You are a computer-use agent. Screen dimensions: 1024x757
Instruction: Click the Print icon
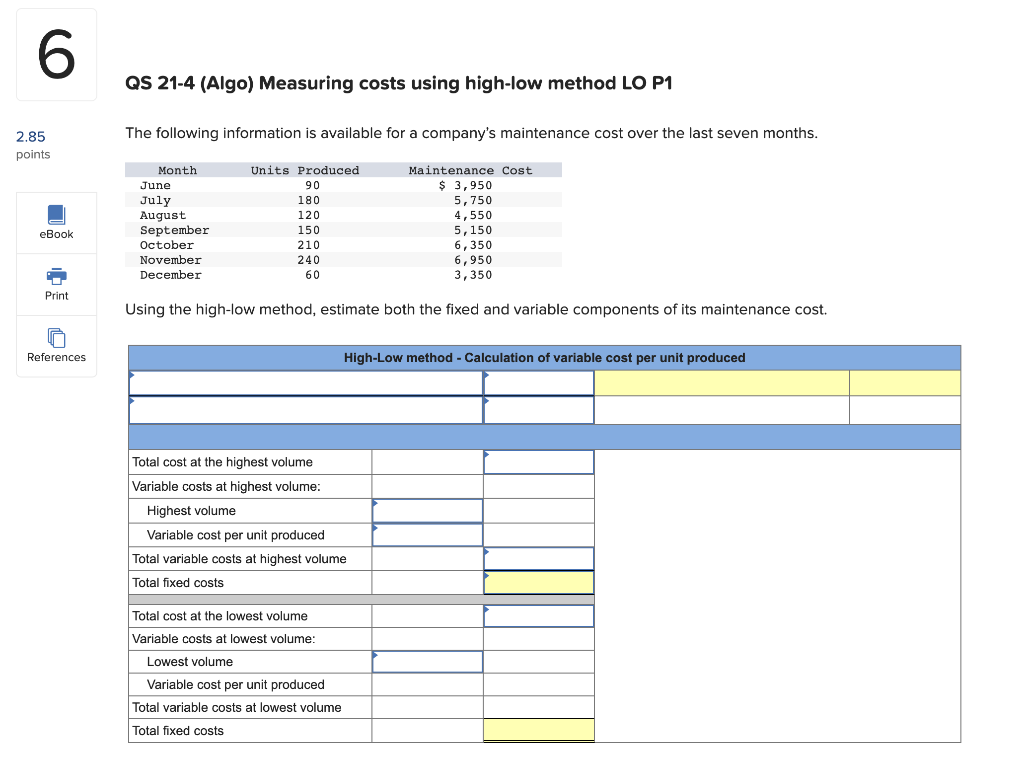(55, 284)
